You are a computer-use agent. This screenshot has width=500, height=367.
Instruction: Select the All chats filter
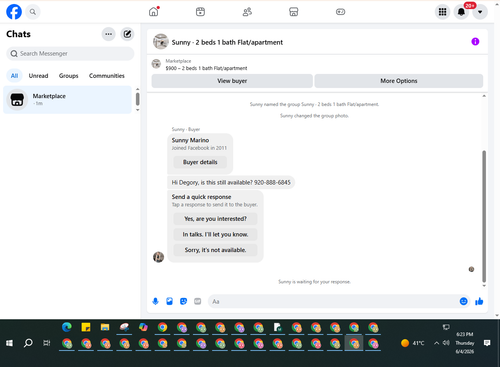point(14,76)
